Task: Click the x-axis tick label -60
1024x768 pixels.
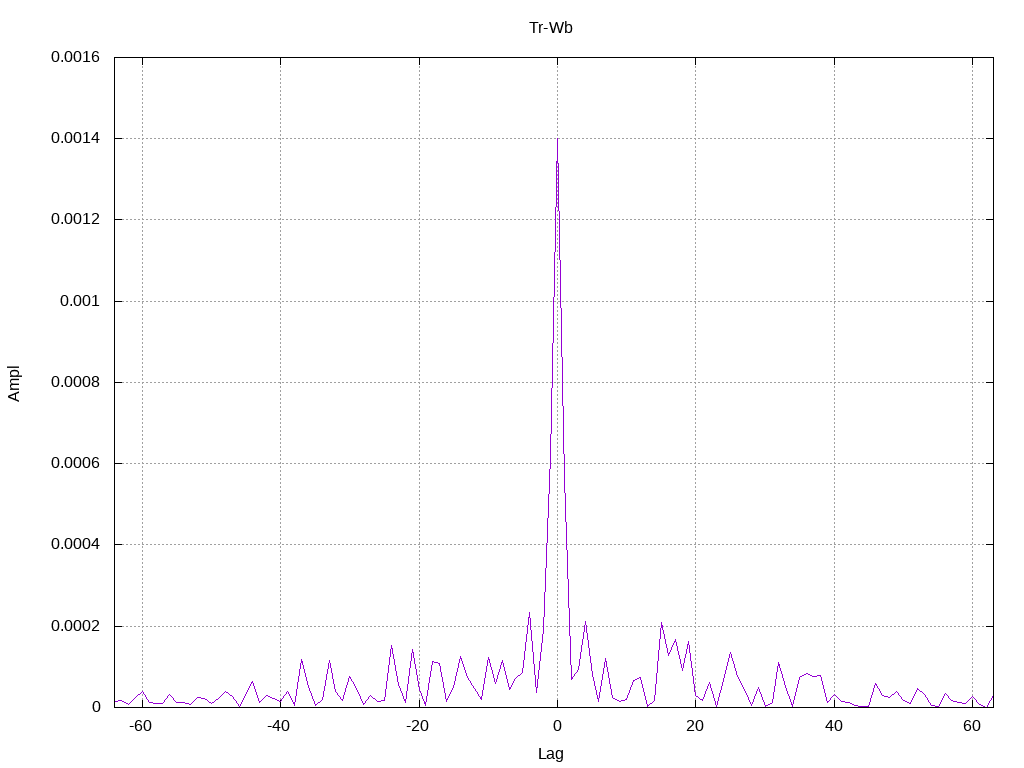Action: pyautogui.click(x=140, y=726)
